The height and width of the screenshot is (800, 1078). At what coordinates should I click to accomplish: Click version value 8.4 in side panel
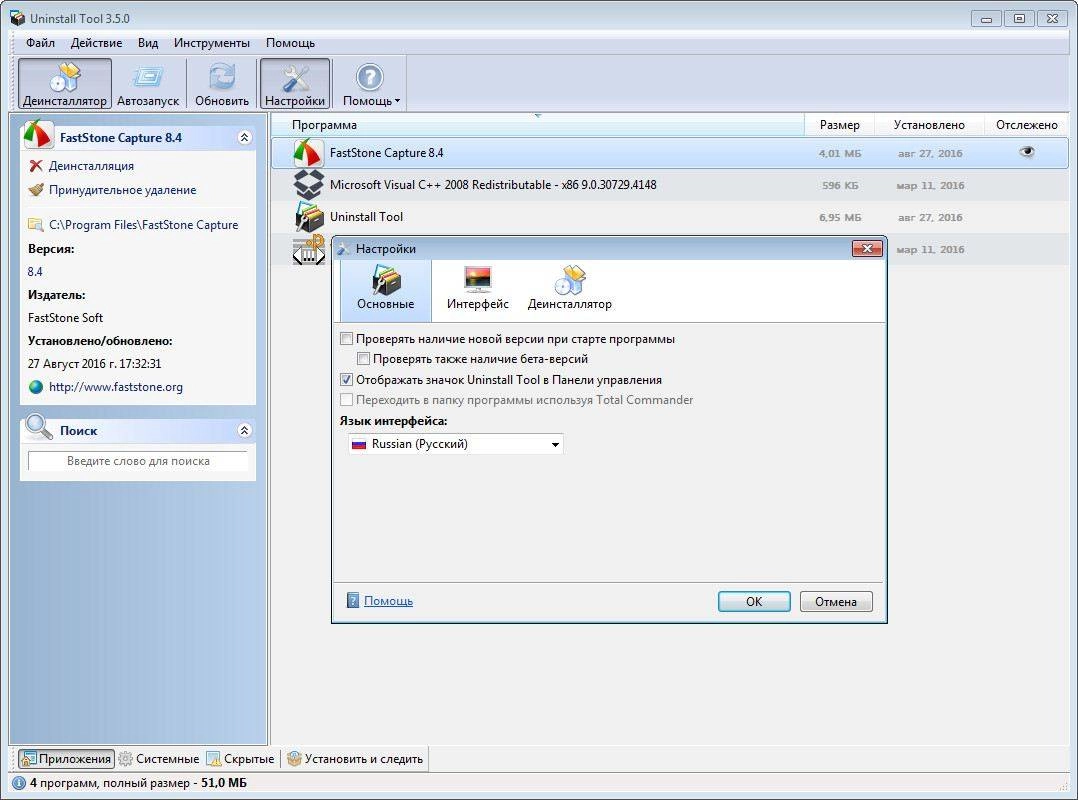tap(35, 271)
